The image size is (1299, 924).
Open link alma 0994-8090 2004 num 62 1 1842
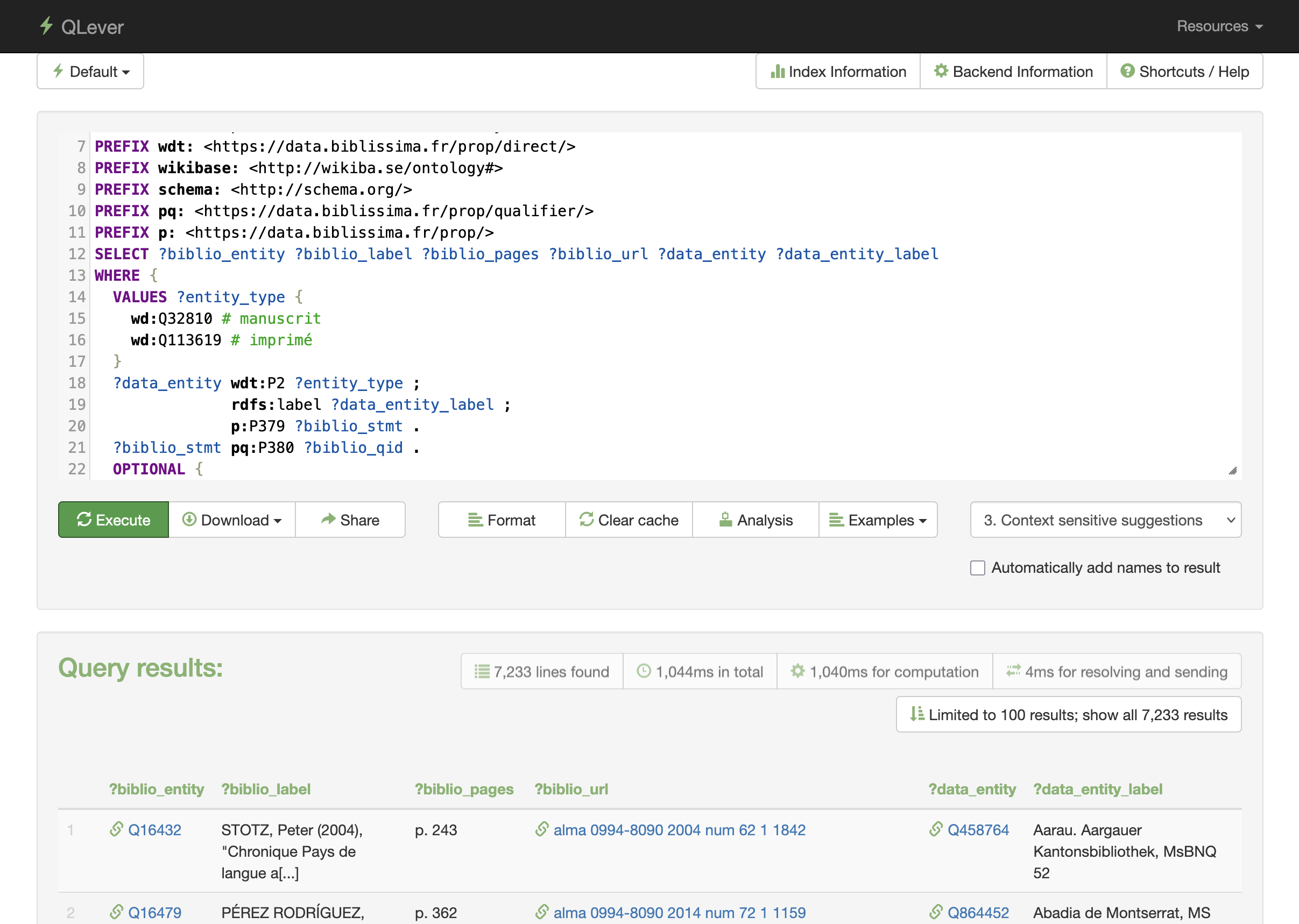(679, 829)
